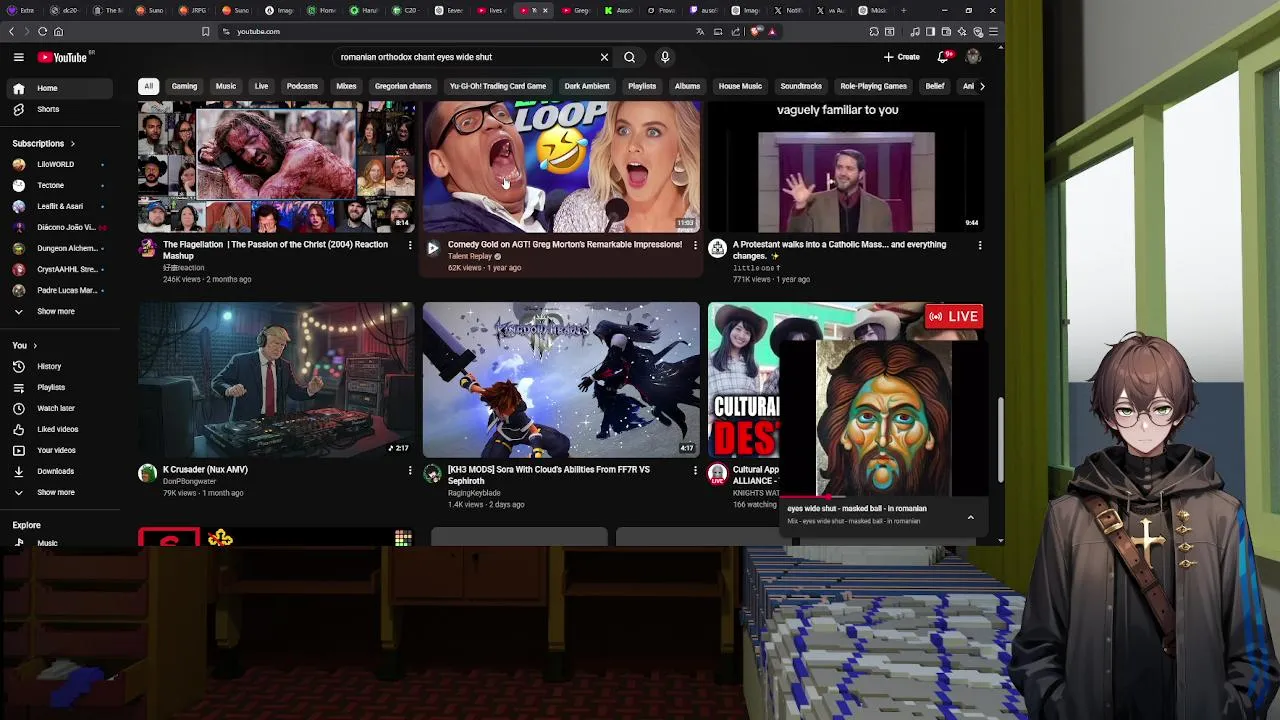Reload the page with the refresh icon
Screen dimensions: 1280x720
click(43, 31)
